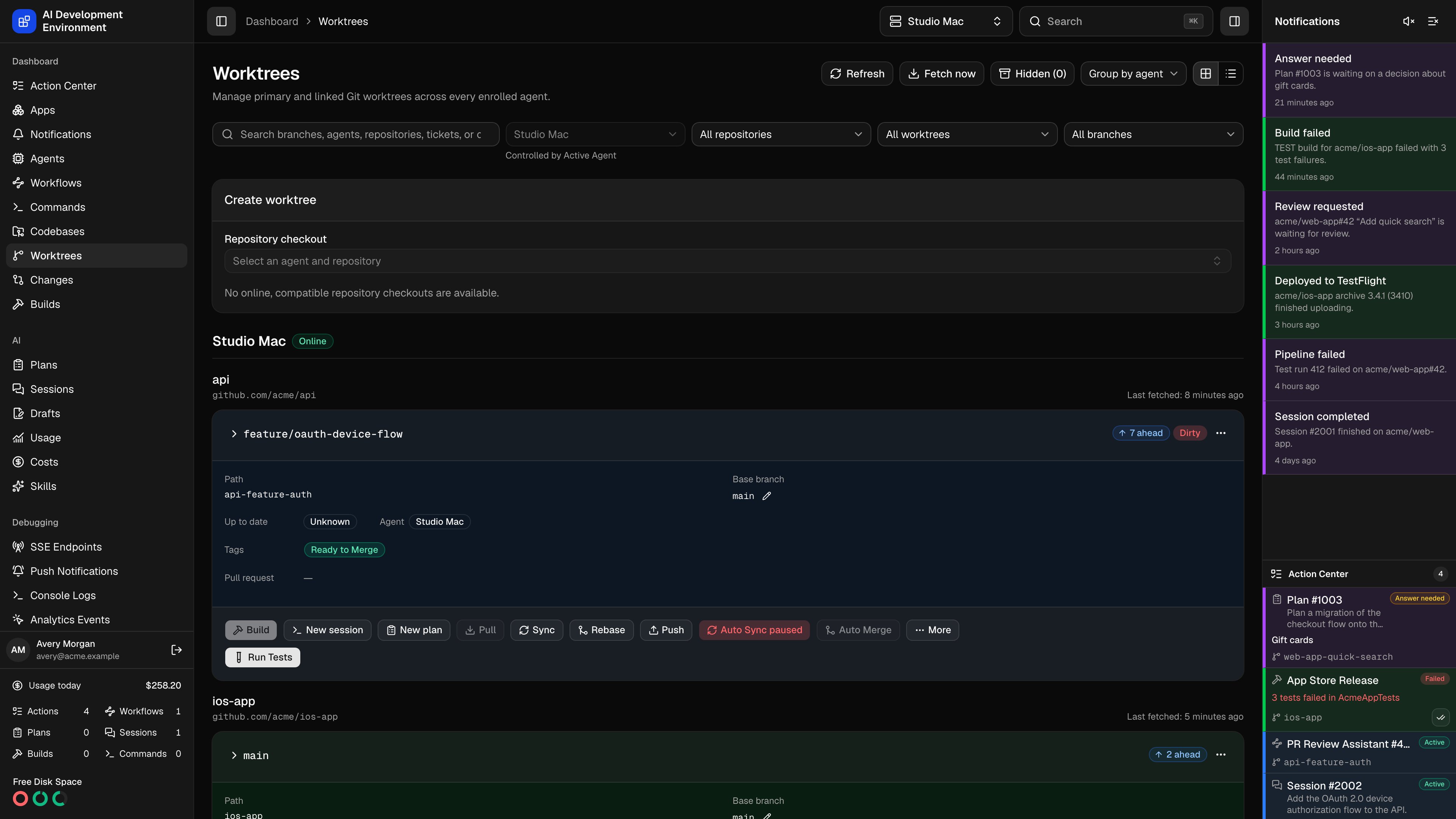Open the Select an agent and repository combo box

(728, 261)
